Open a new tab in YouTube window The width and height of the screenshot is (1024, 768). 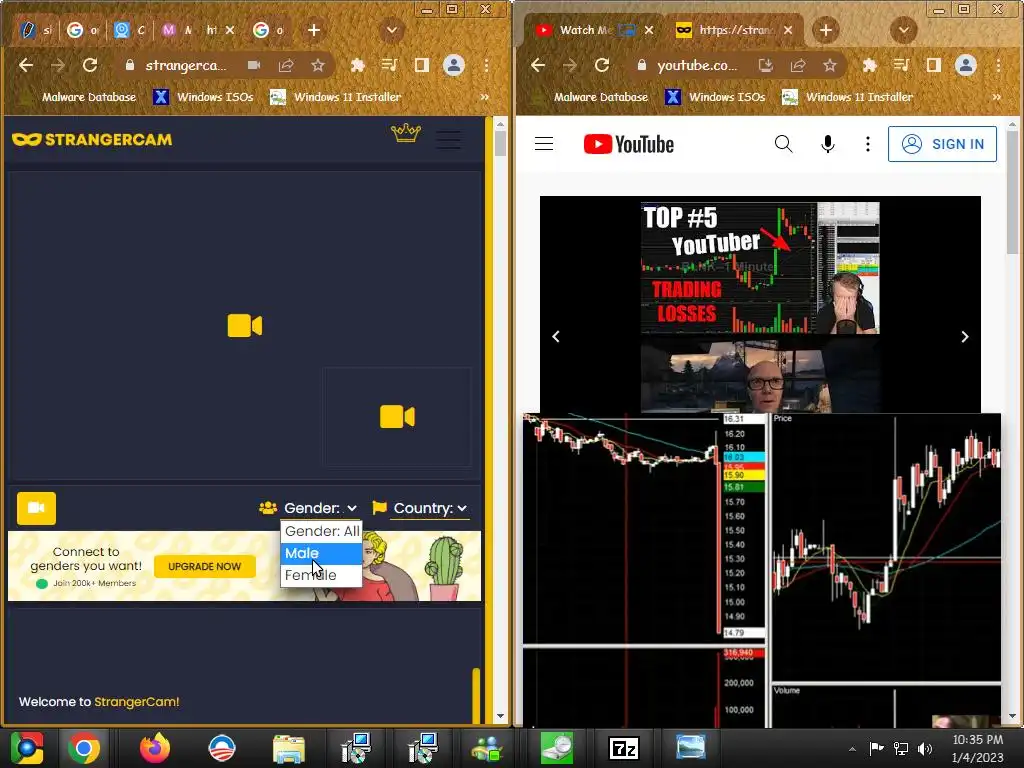[825, 30]
